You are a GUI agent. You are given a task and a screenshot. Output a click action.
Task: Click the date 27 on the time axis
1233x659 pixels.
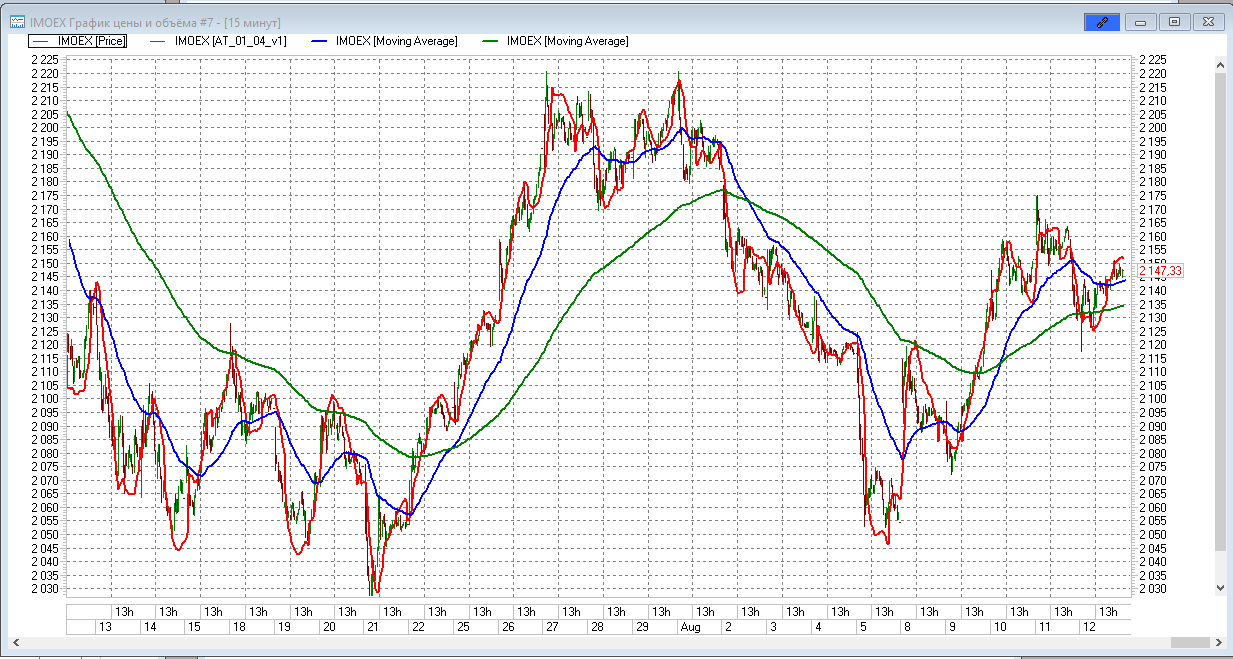[x=552, y=627]
